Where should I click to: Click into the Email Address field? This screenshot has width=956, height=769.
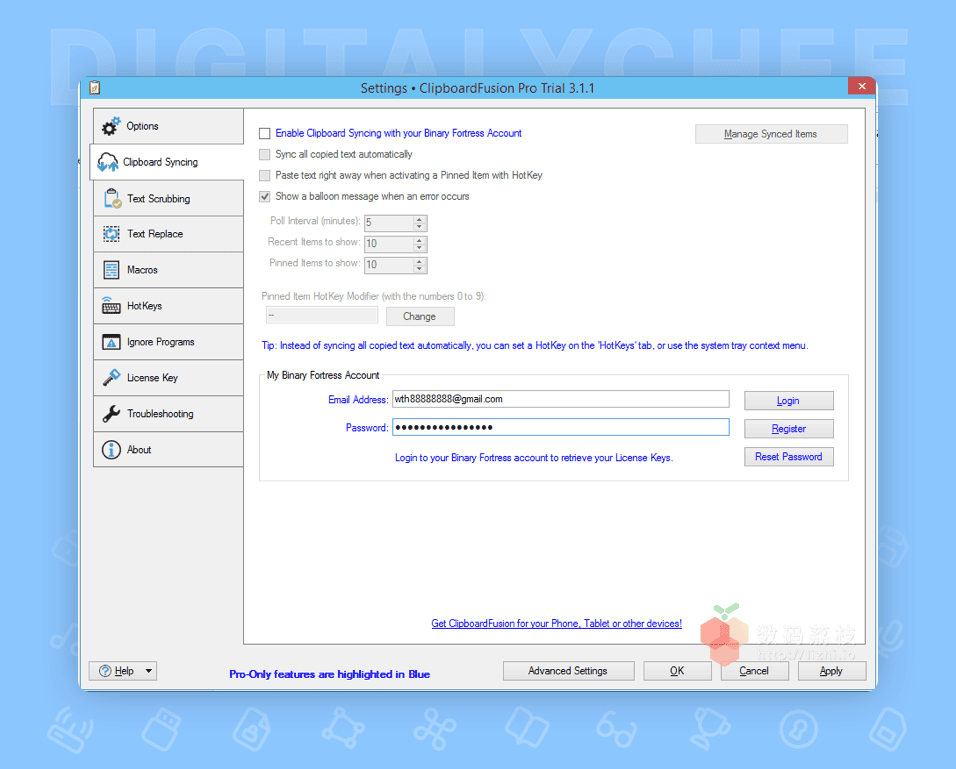tap(560, 399)
